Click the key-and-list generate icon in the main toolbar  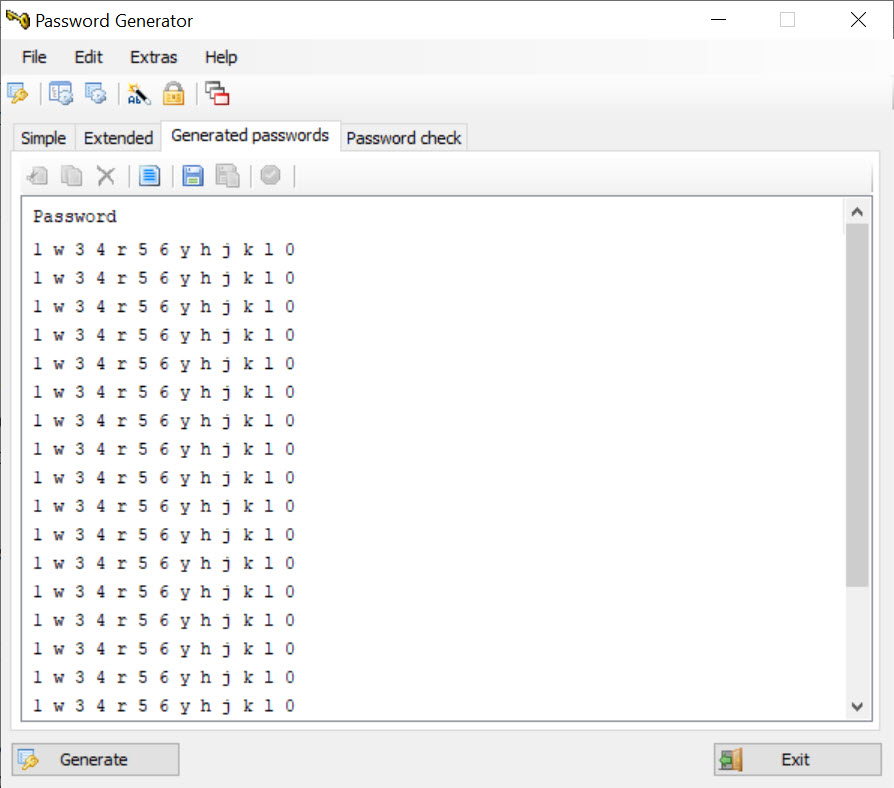pos(17,94)
